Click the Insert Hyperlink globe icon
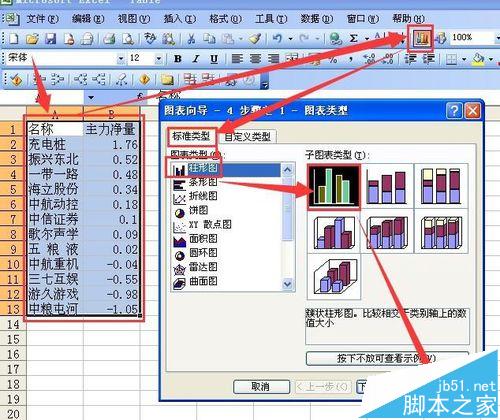Image resolution: width=500 pixels, height=420 pixels. click(335, 39)
